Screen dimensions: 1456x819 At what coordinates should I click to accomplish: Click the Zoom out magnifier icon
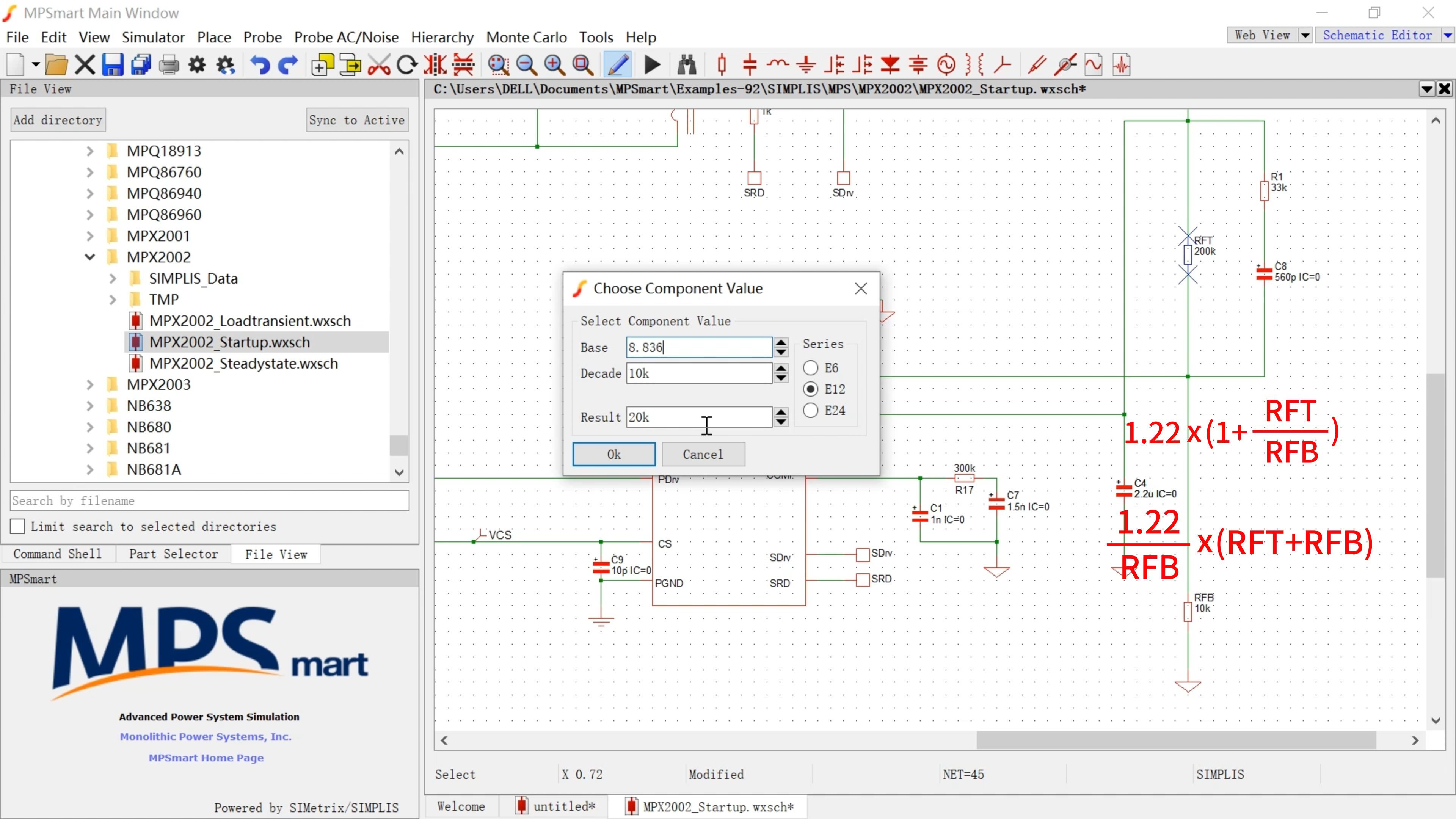[x=526, y=65]
